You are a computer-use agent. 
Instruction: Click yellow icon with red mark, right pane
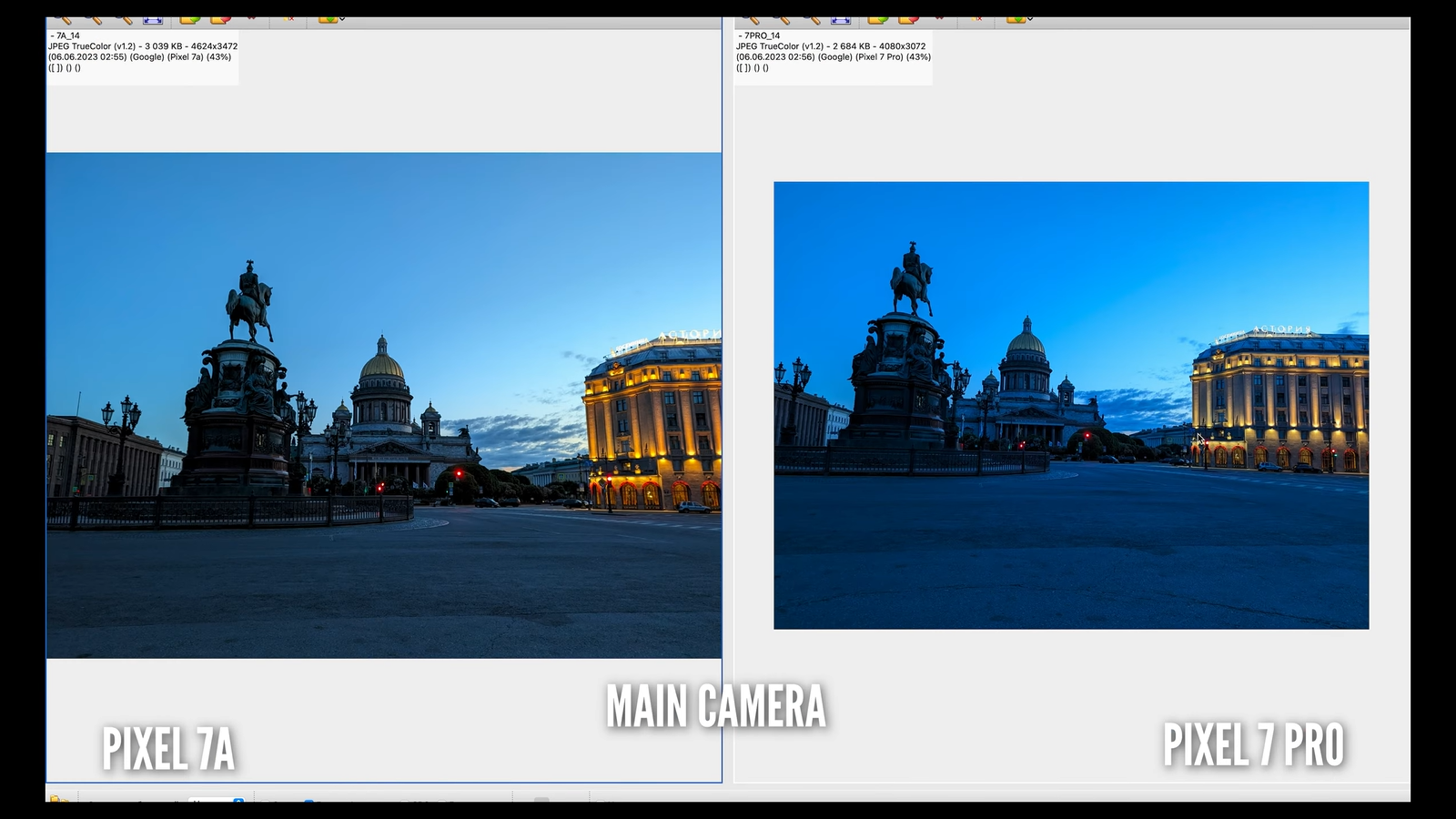908,19
